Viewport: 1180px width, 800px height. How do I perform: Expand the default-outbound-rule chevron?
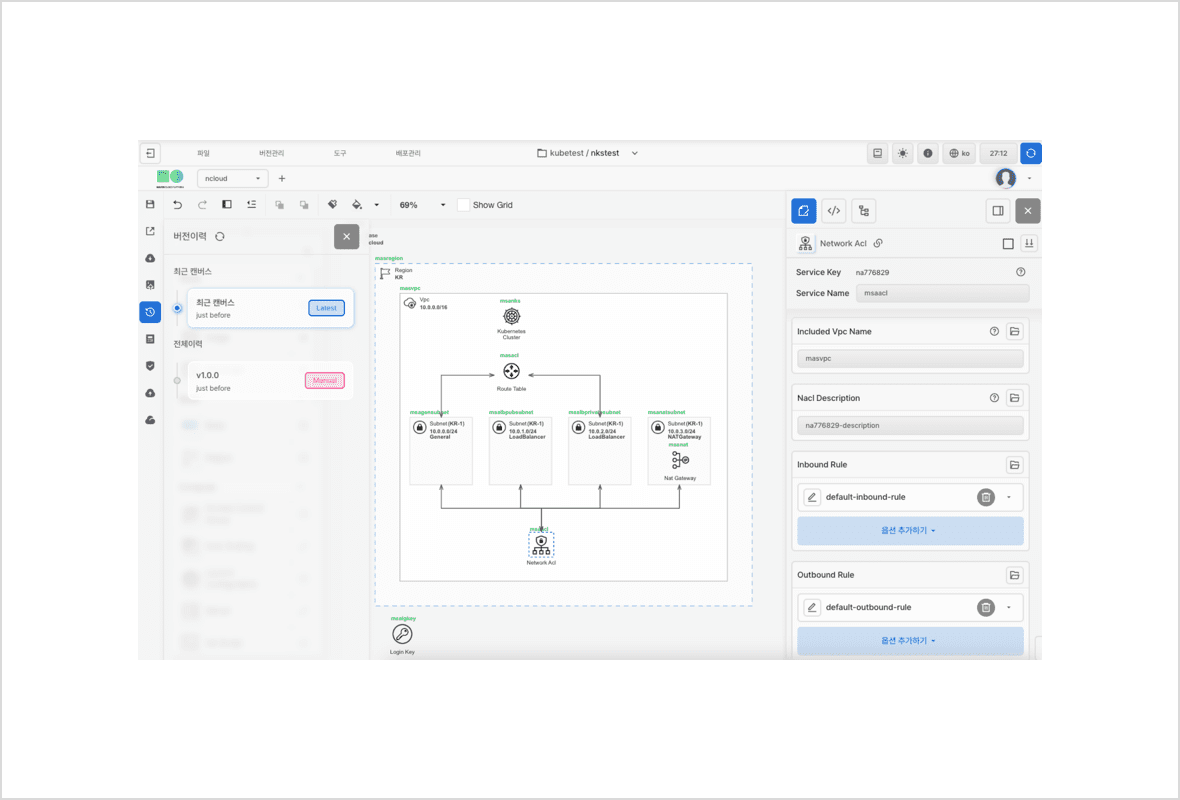pyautogui.click(x=1009, y=607)
